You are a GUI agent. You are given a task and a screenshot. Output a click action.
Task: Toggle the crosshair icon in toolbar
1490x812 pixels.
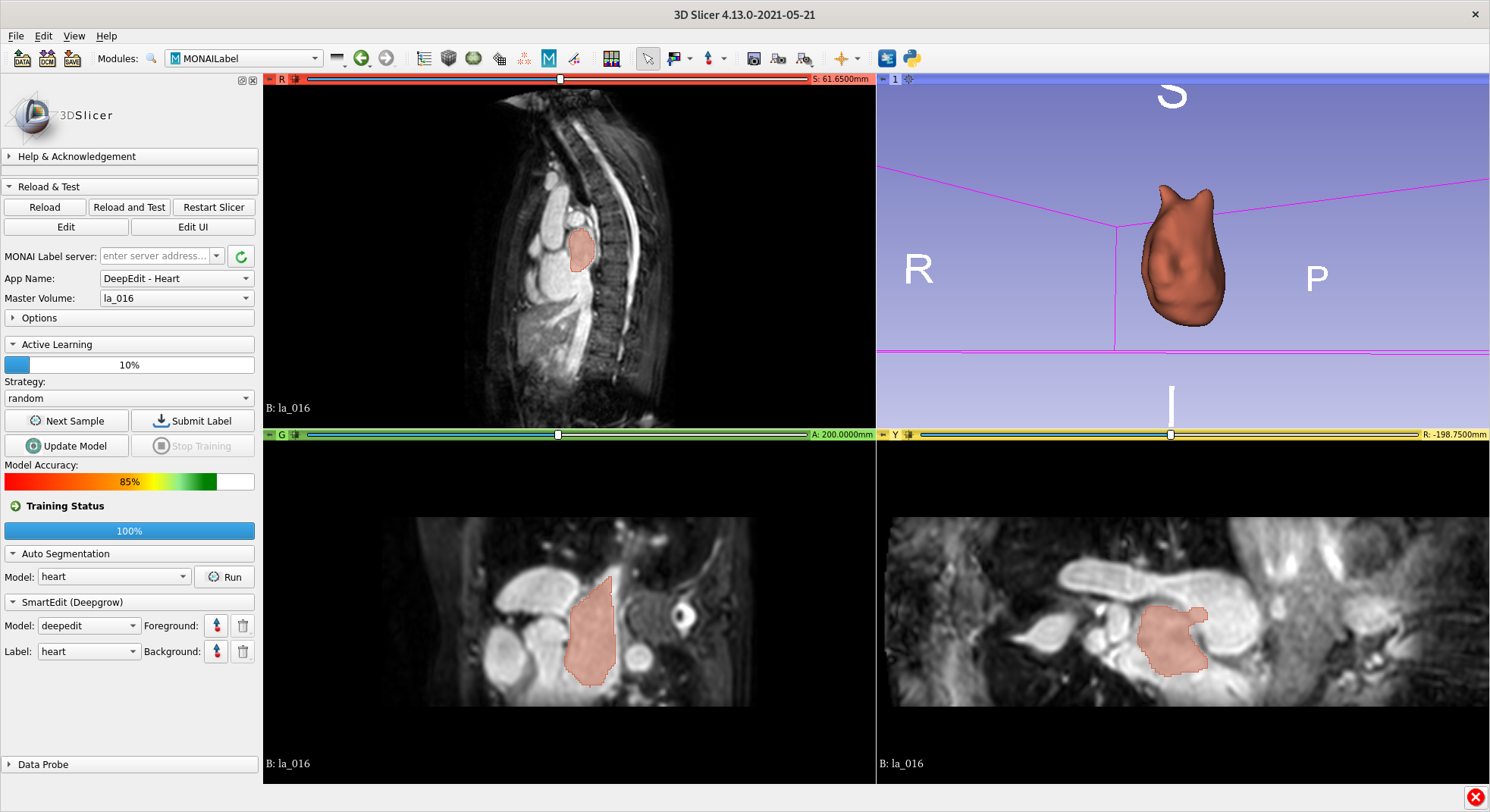(841, 58)
